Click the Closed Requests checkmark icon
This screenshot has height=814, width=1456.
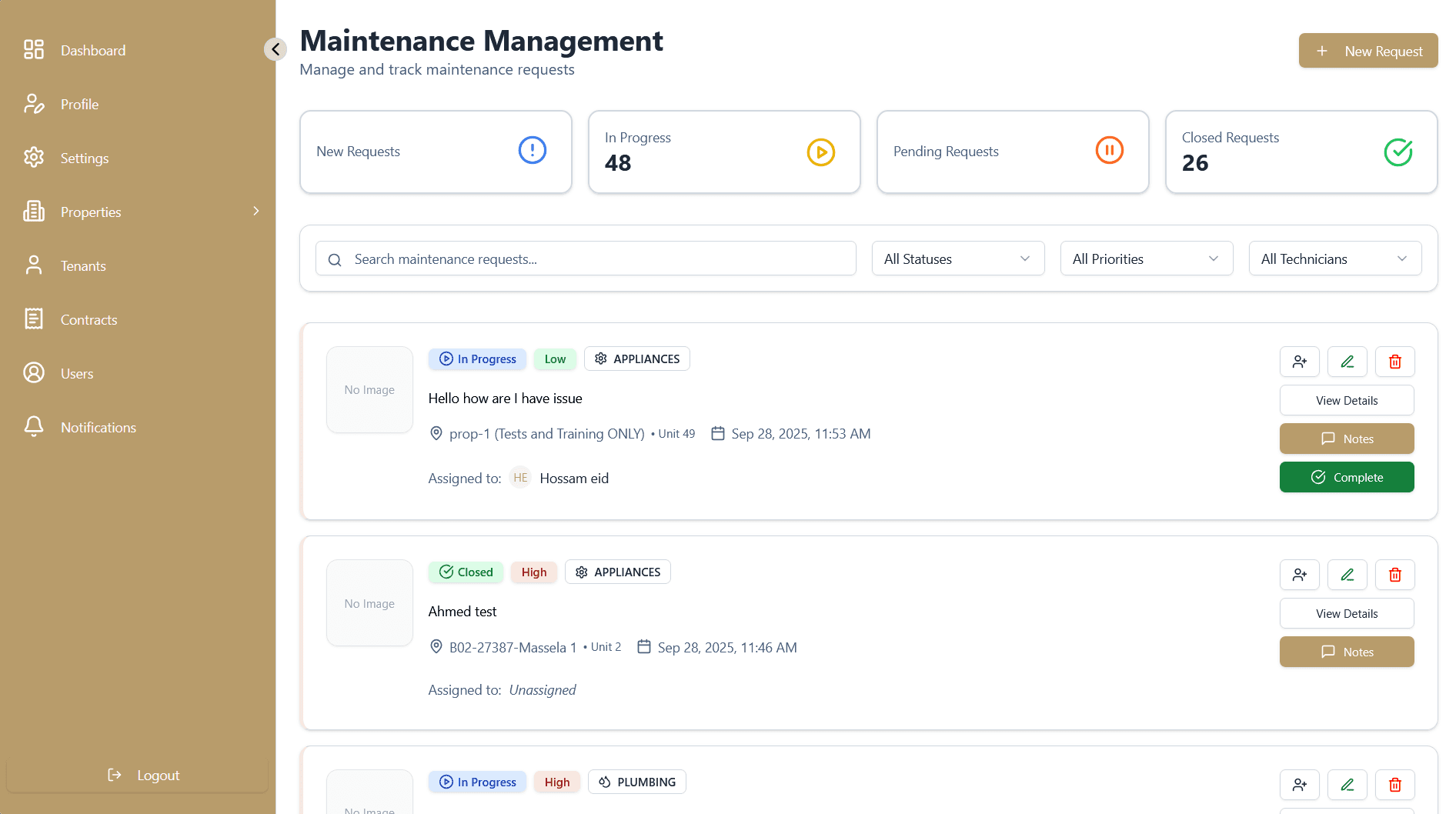pos(1398,152)
